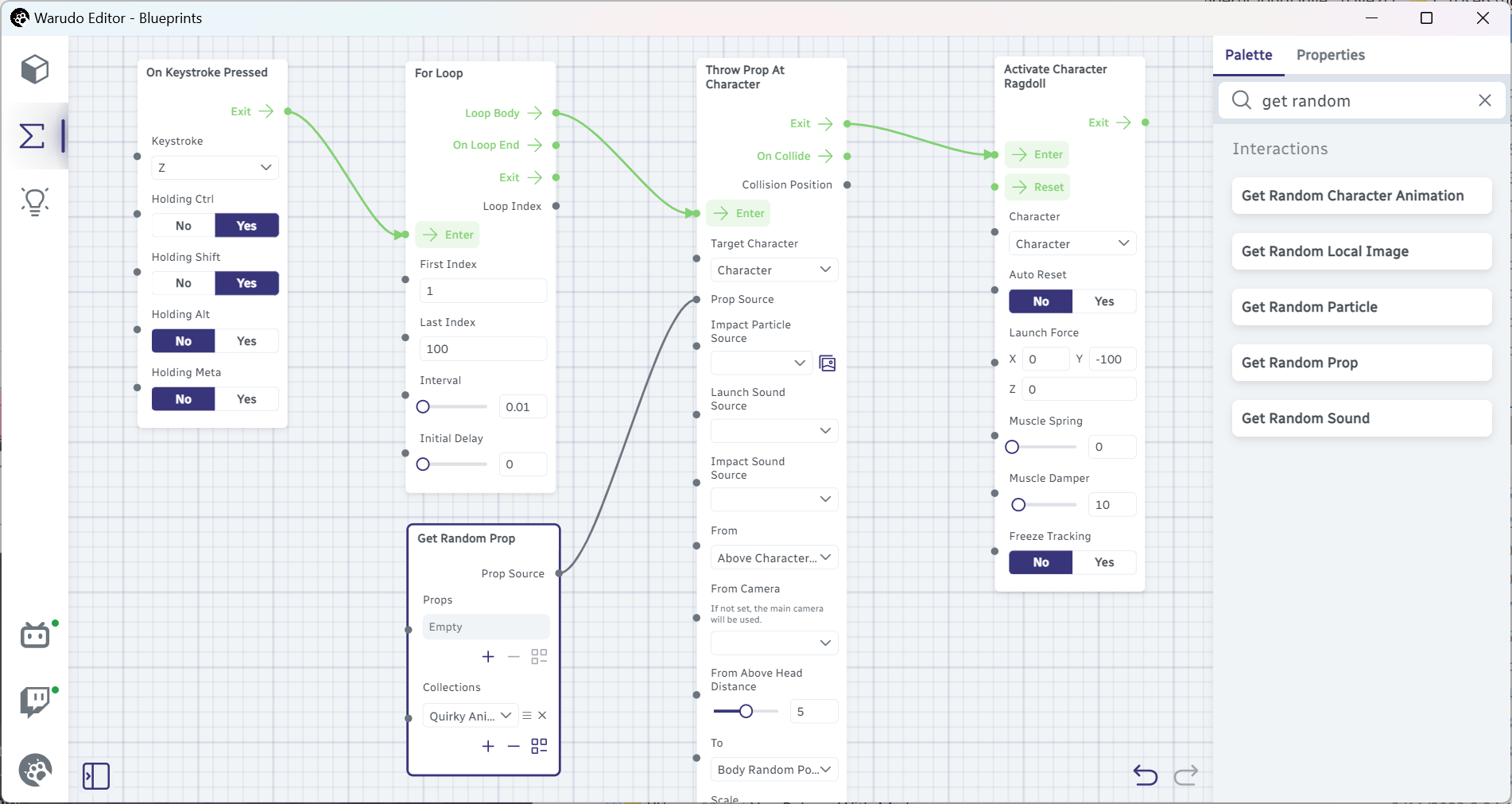Click the redo arrow icon
This screenshot has height=804, width=1512.
pos(1186,775)
